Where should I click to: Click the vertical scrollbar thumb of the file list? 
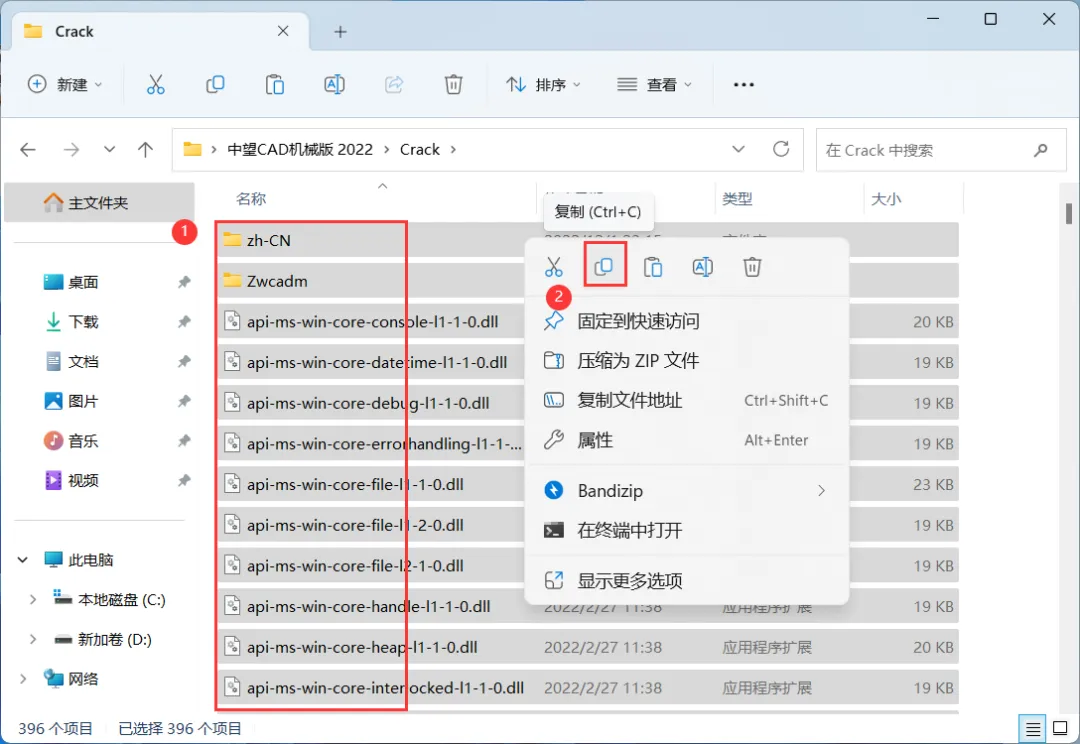click(x=1068, y=214)
